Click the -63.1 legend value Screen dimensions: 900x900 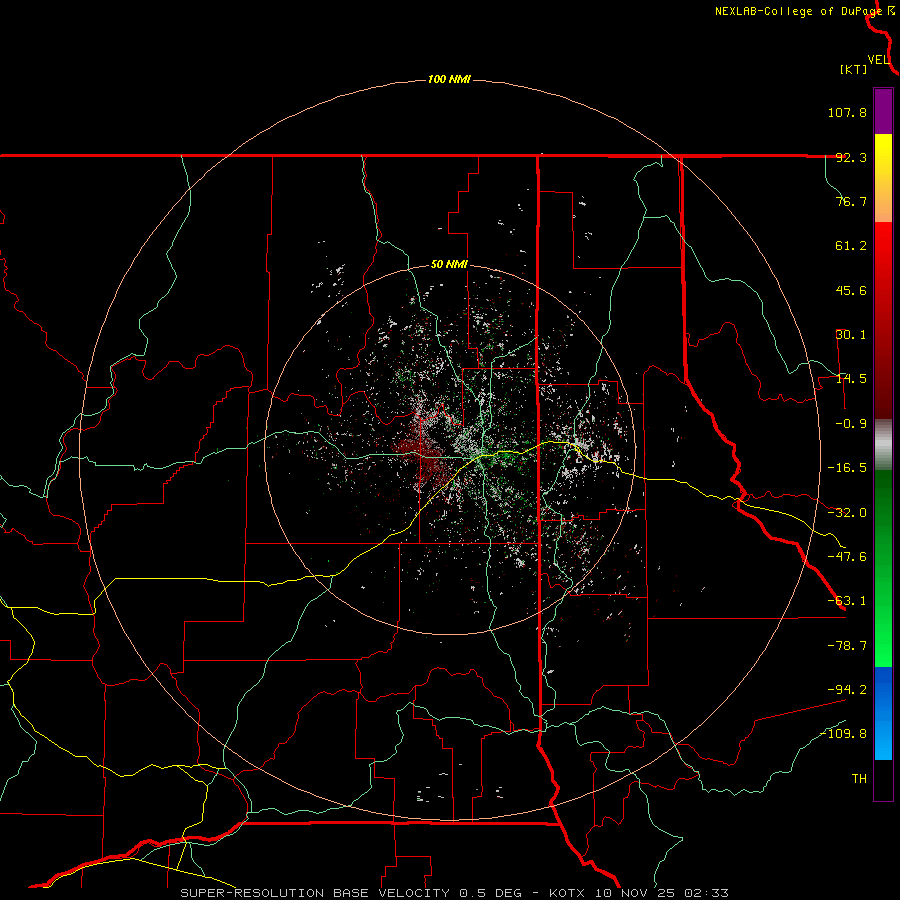(x=847, y=601)
